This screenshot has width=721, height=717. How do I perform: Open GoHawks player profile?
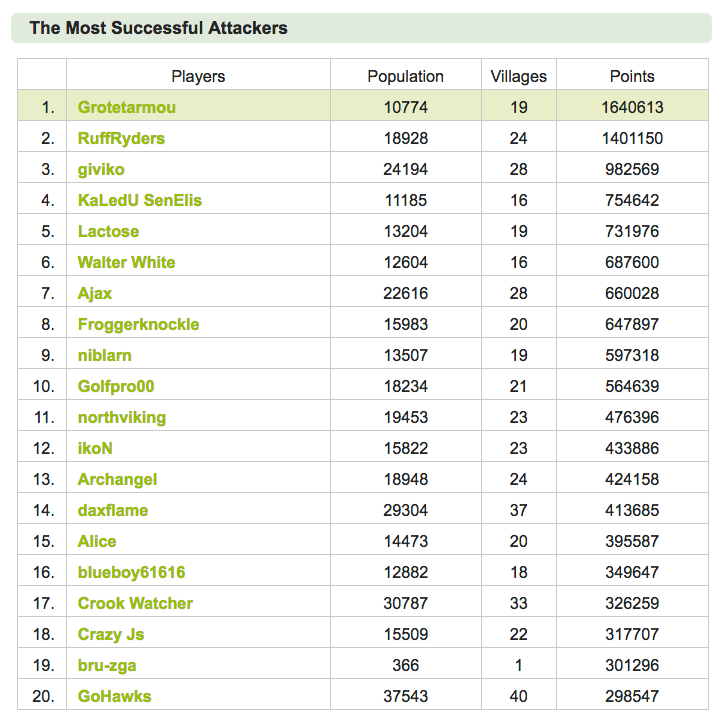(x=114, y=696)
